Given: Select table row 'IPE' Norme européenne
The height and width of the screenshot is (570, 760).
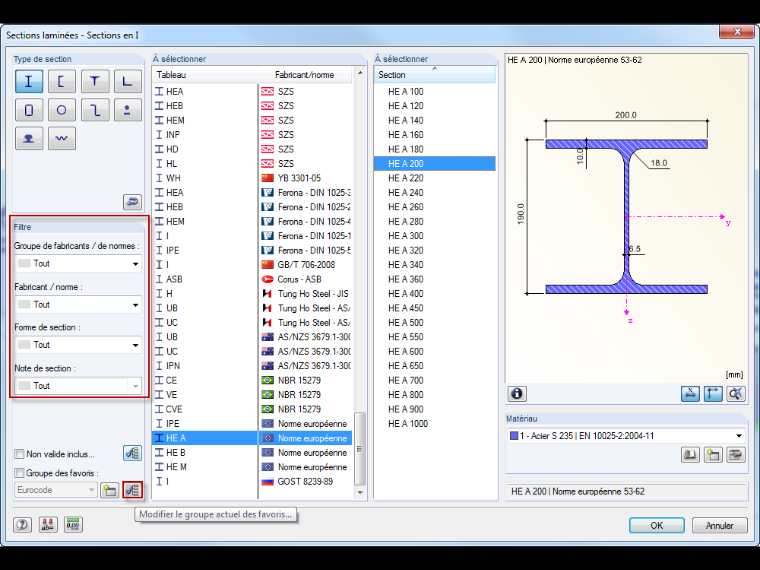Looking at the screenshot, I should tap(252, 424).
